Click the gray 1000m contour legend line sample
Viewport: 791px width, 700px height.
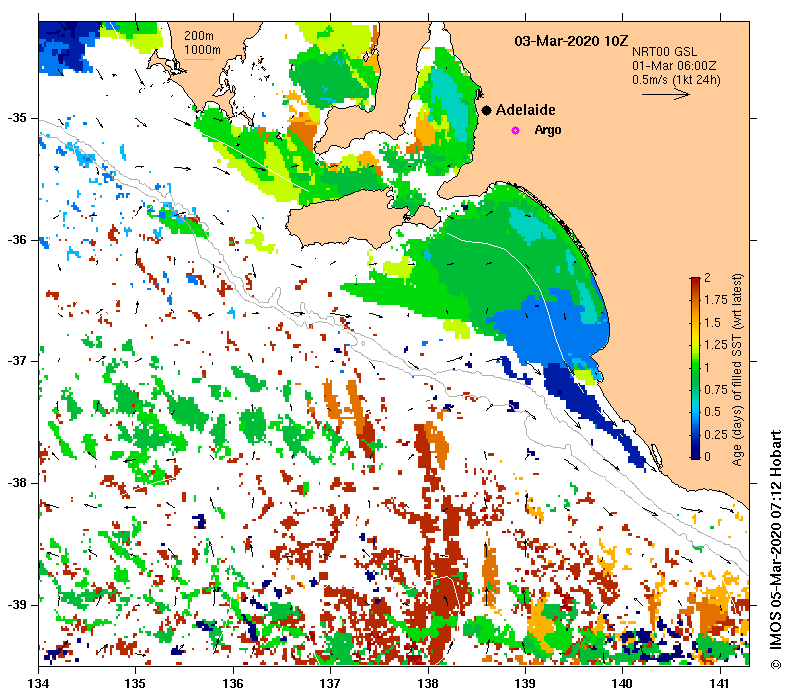coord(199,60)
